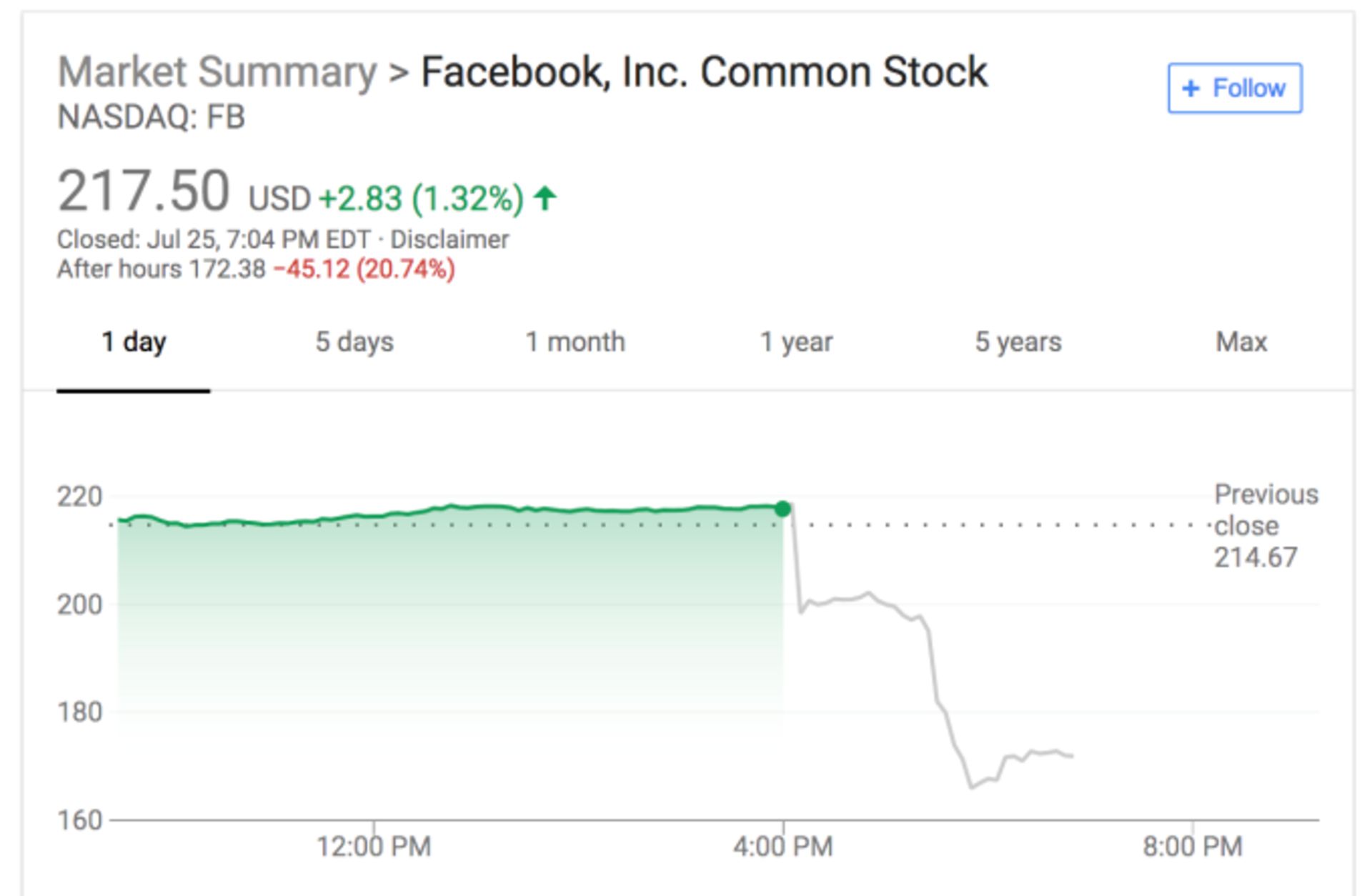Open the Max chart history view

point(1241,342)
